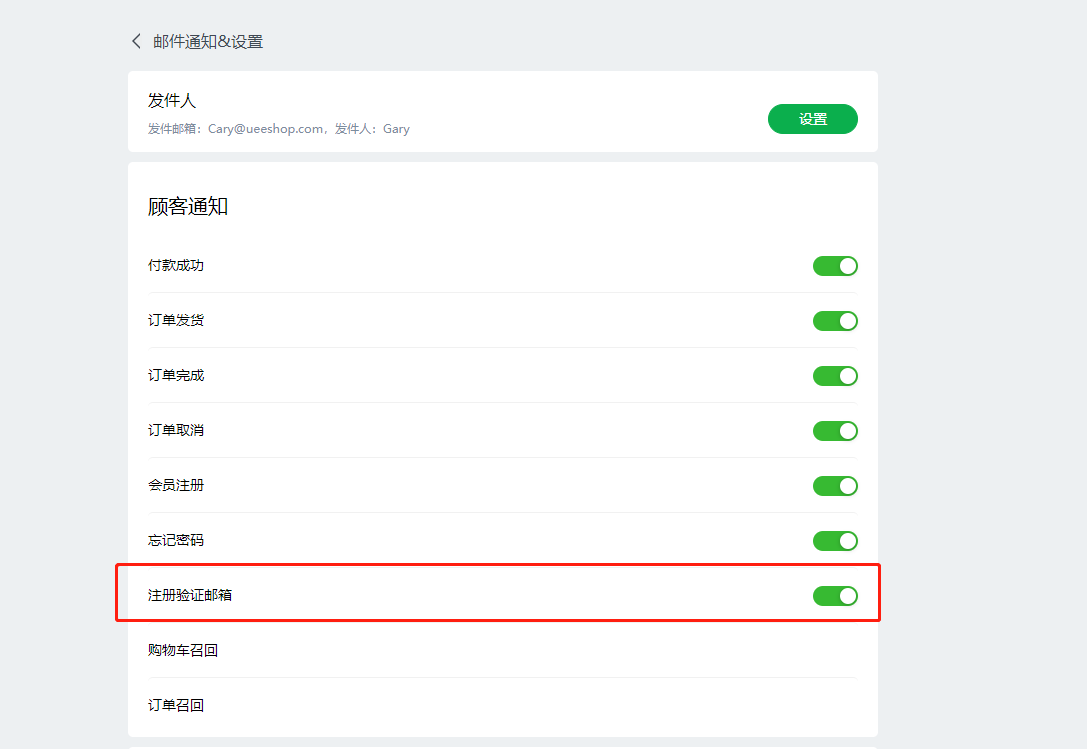1087x749 pixels.
Task: Switch off 订单取消 notification
Action: tap(835, 431)
